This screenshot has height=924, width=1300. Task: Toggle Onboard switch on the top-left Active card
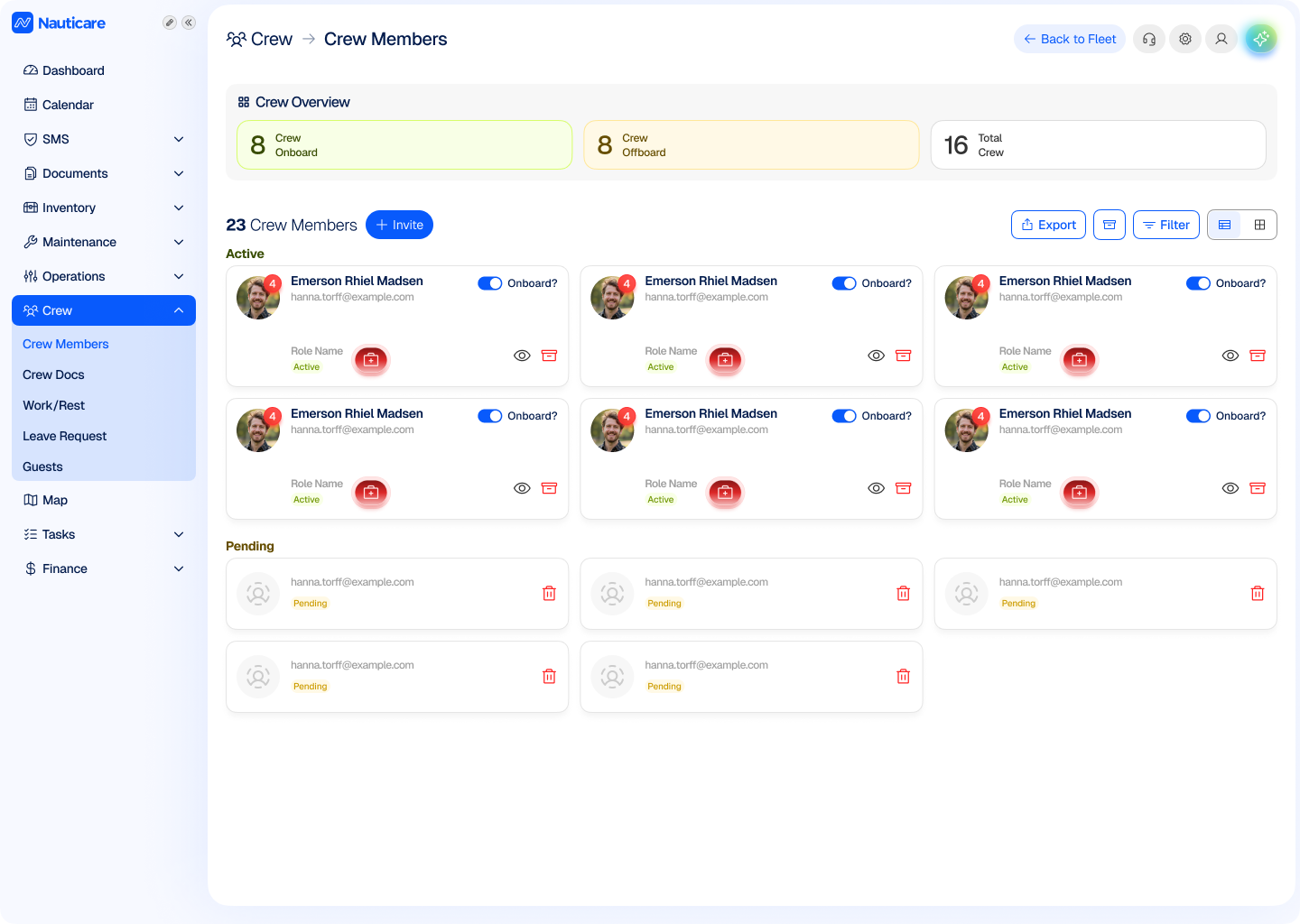point(490,283)
